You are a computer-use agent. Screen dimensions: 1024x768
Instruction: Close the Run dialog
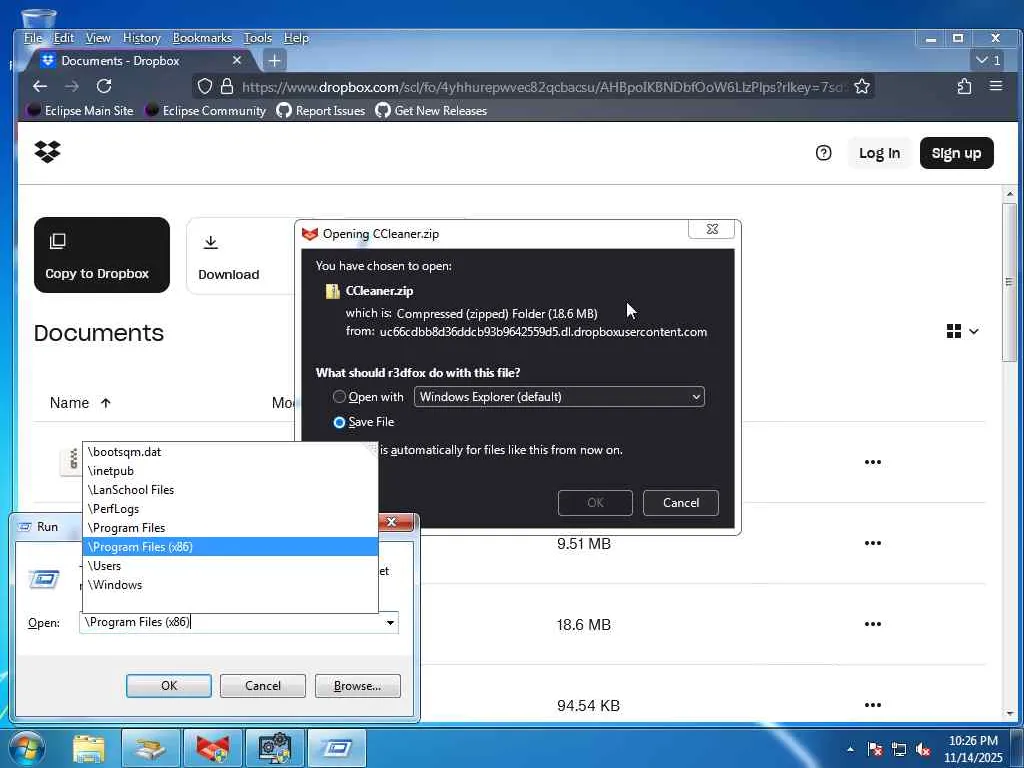[x=392, y=521]
